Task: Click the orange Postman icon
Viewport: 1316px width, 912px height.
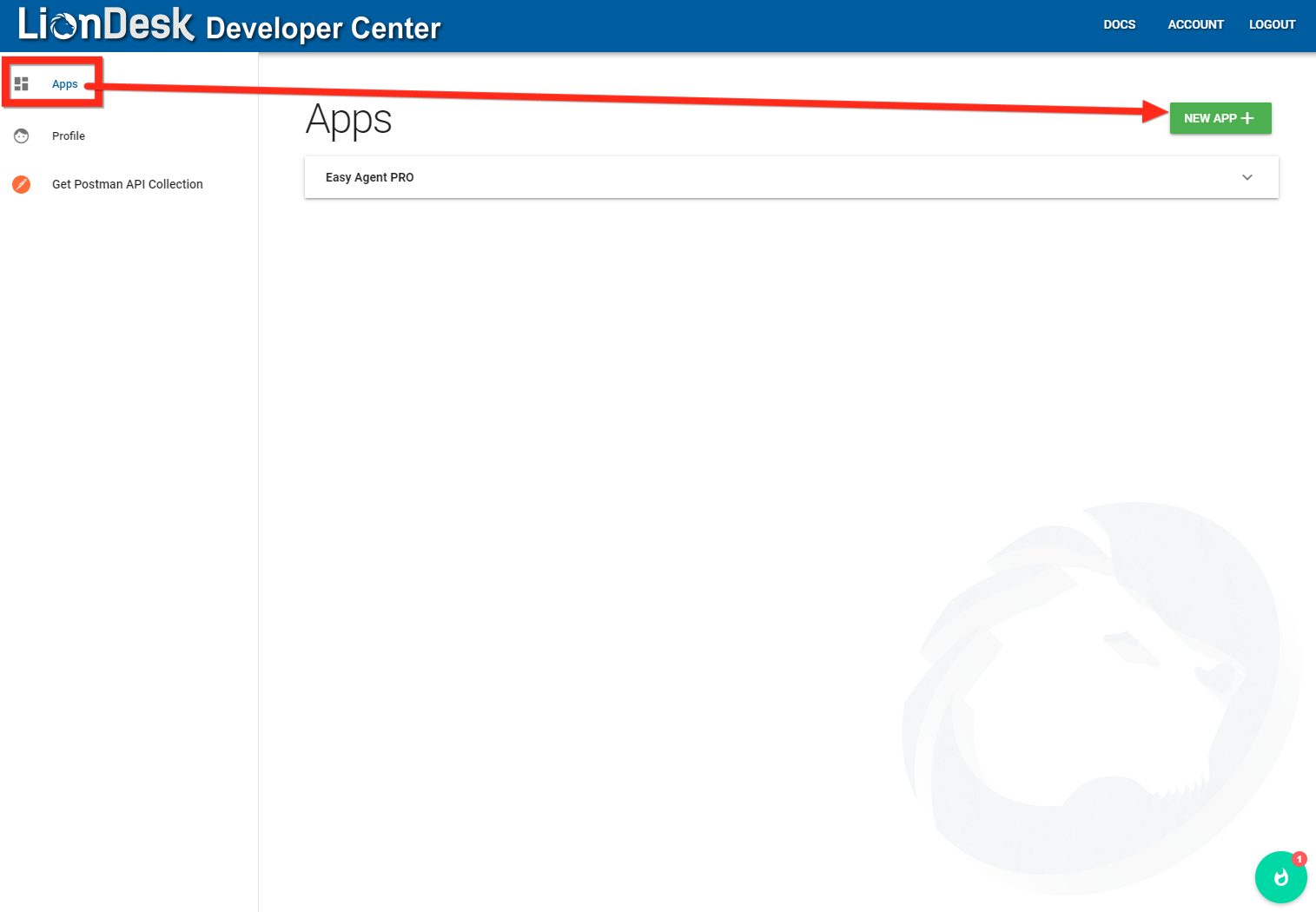Action: point(22,184)
